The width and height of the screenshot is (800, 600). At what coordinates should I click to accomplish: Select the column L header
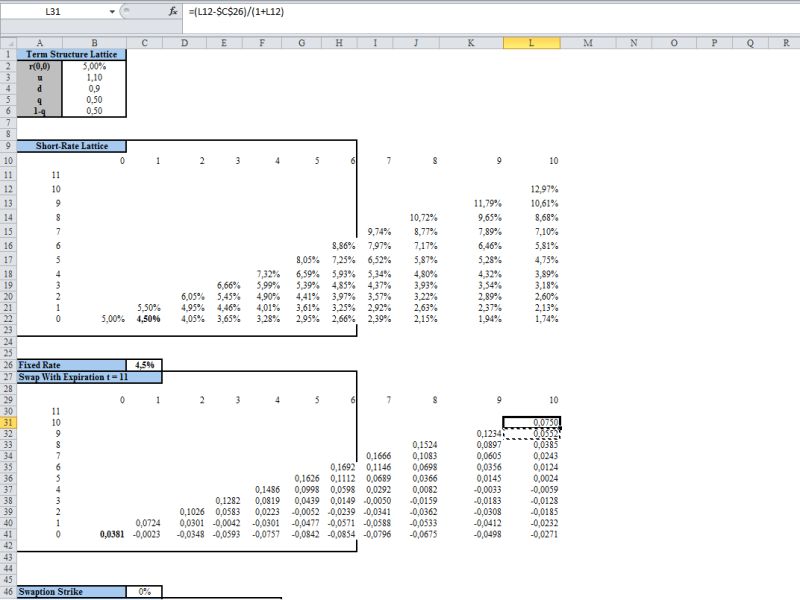pyautogui.click(x=533, y=44)
